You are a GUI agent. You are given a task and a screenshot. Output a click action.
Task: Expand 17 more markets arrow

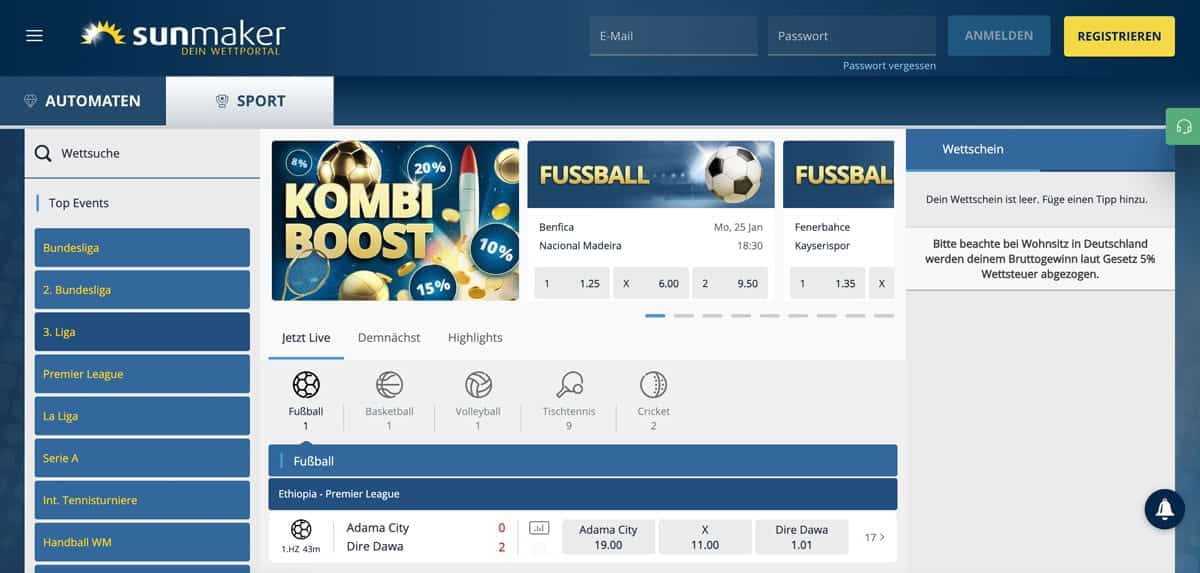pos(875,537)
